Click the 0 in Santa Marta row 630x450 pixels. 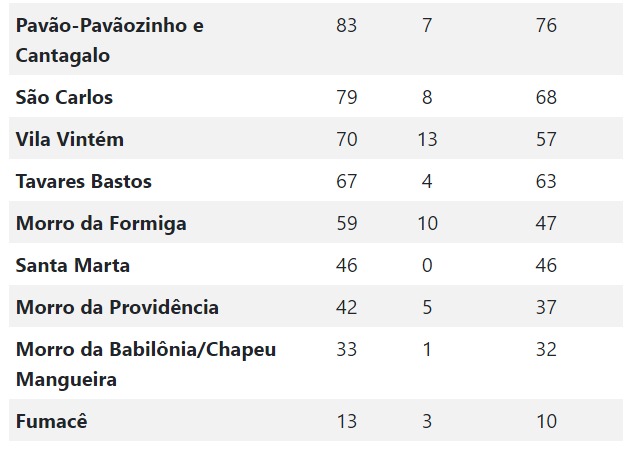click(427, 266)
